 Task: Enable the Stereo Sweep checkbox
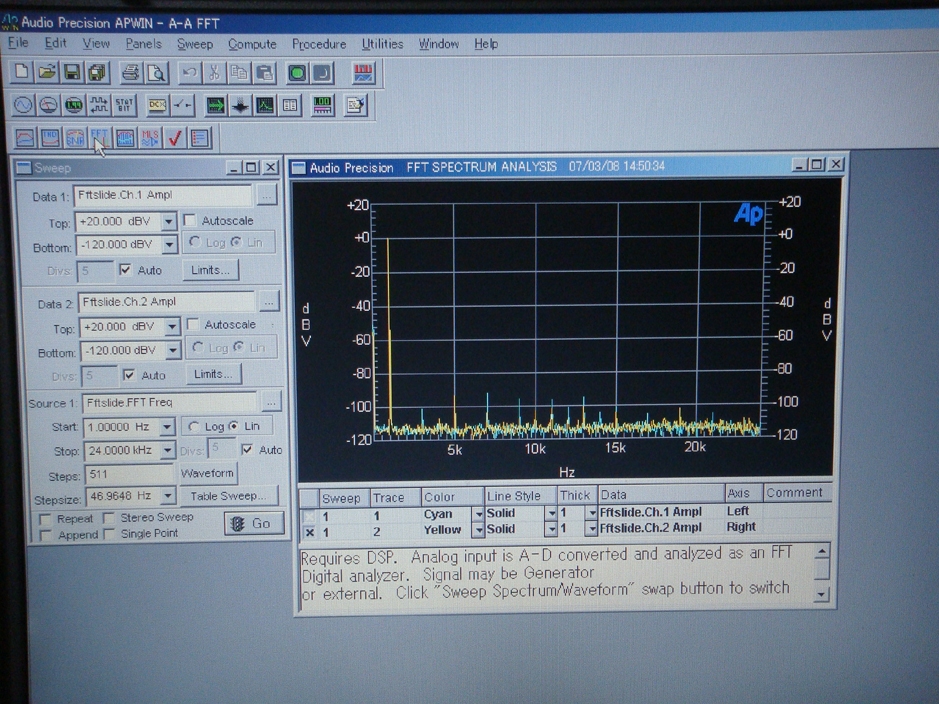pyautogui.click(x=108, y=517)
